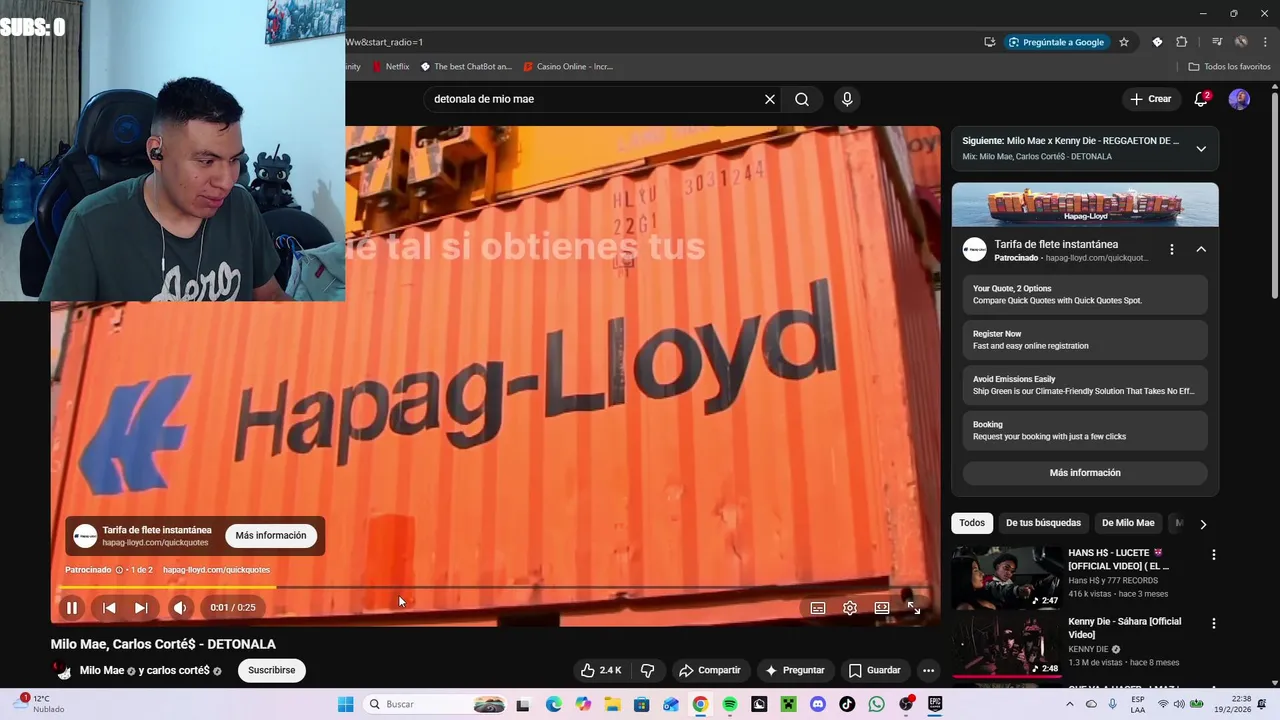The width and height of the screenshot is (1280, 720).
Task: Toggle subtitles in the video player
Action: [x=818, y=607]
